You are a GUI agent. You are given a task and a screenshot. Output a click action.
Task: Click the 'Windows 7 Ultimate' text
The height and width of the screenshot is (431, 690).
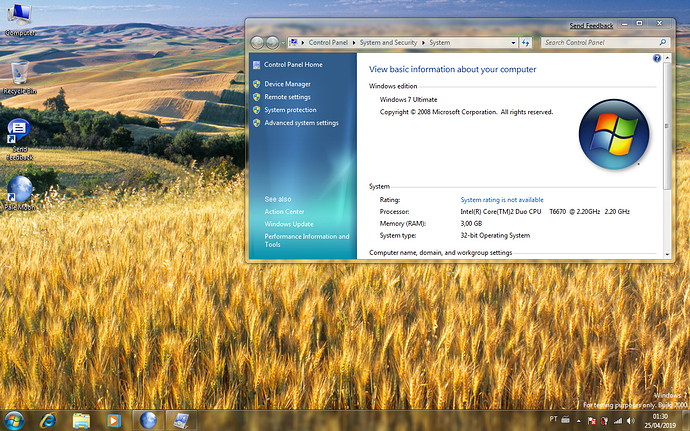tap(408, 100)
